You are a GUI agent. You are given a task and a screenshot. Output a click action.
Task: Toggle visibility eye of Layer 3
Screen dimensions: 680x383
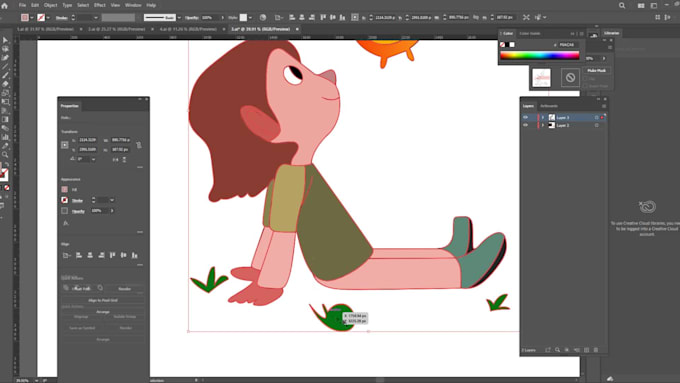coord(525,118)
